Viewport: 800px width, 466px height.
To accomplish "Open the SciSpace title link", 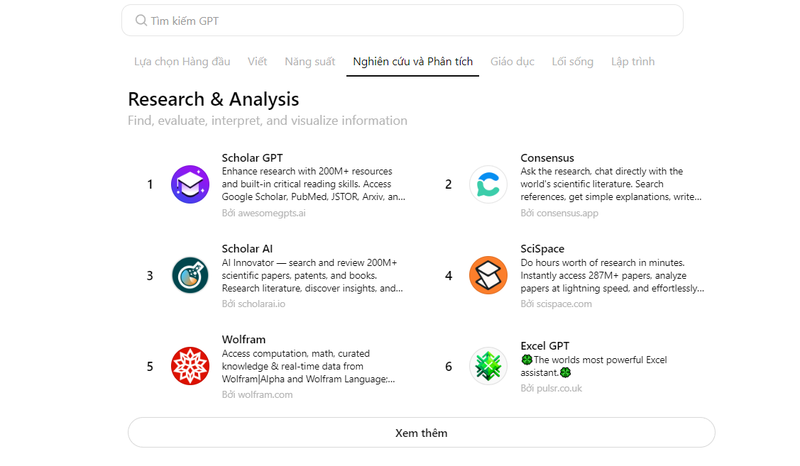I will [542, 249].
